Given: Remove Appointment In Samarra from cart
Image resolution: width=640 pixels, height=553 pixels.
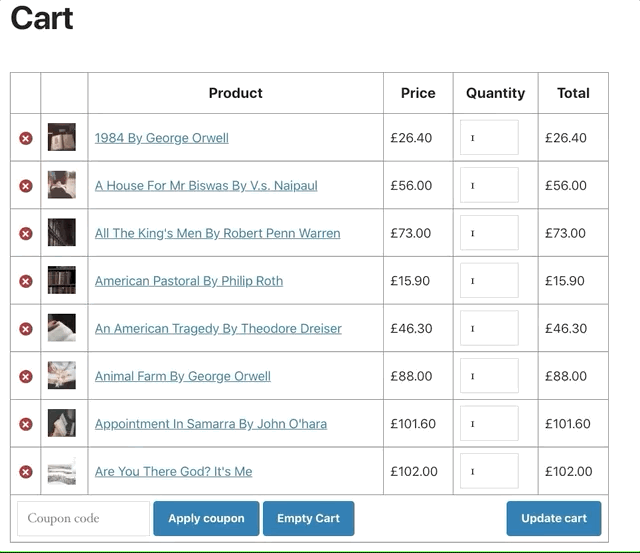Looking at the screenshot, I should [26, 424].
